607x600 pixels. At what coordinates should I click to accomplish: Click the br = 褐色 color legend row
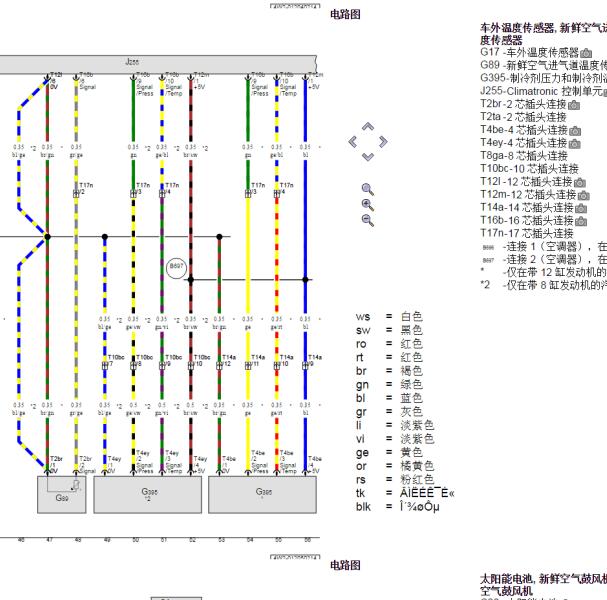click(389, 371)
